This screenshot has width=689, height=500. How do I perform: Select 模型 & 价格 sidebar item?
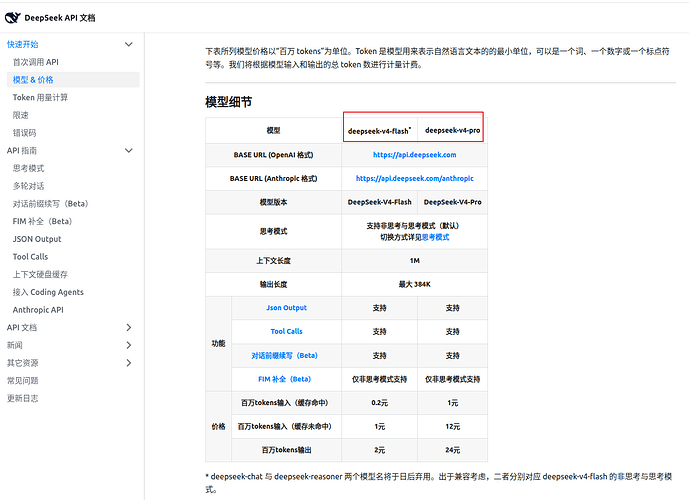click(73, 80)
